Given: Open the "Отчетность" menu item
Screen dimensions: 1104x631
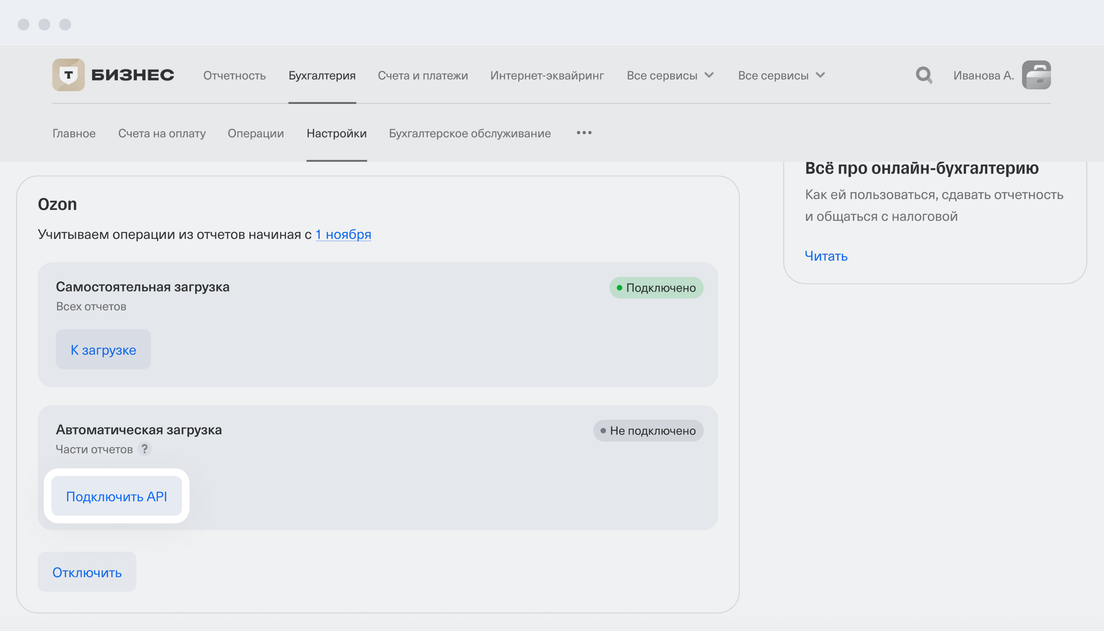Looking at the screenshot, I should point(234,75).
